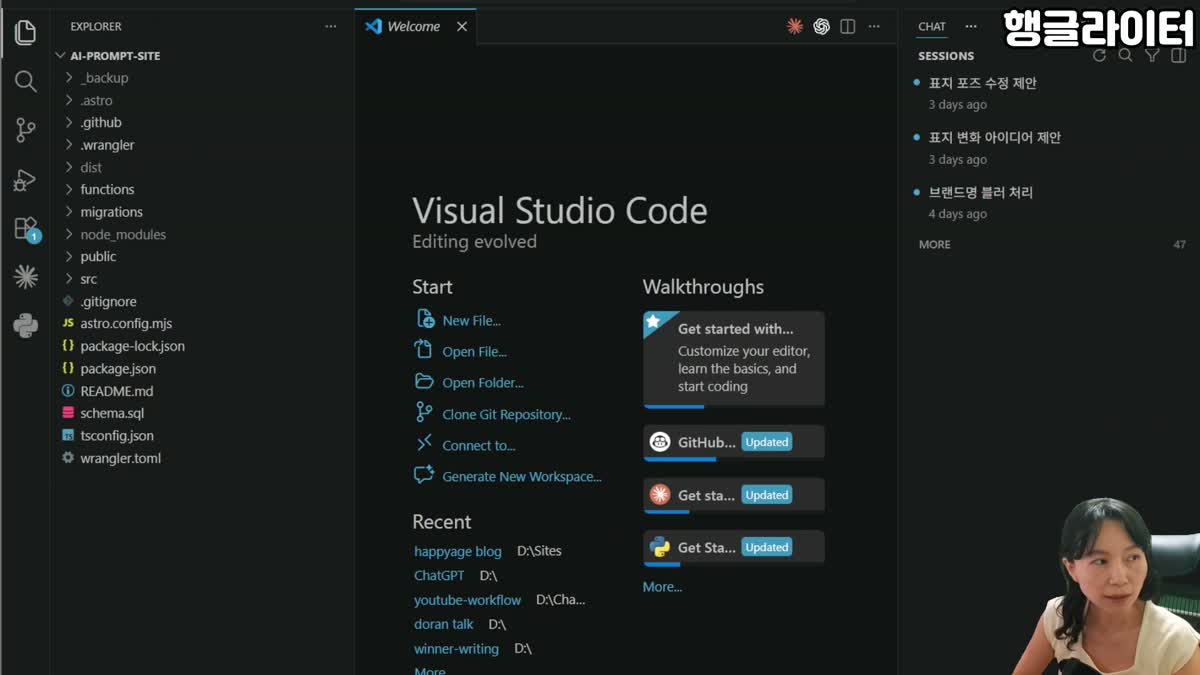The width and height of the screenshot is (1200, 675).
Task: Open Run and Debug view
Action: 25,180
